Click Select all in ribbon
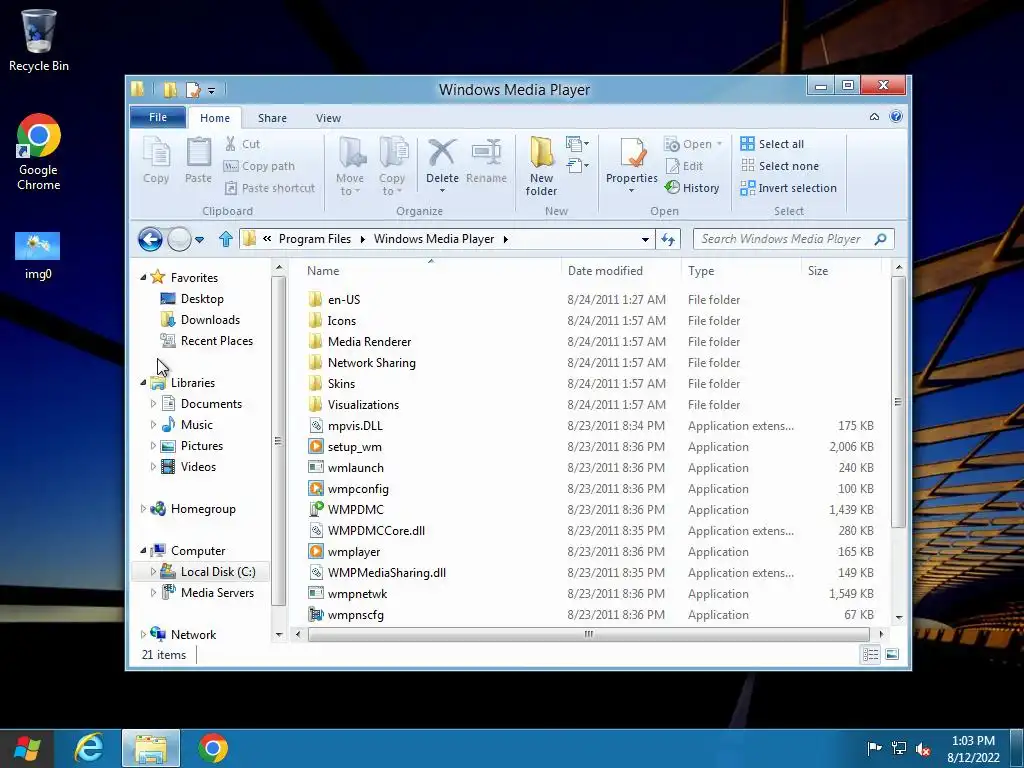This screenshot has height=768, width=1024. [772, 144]
